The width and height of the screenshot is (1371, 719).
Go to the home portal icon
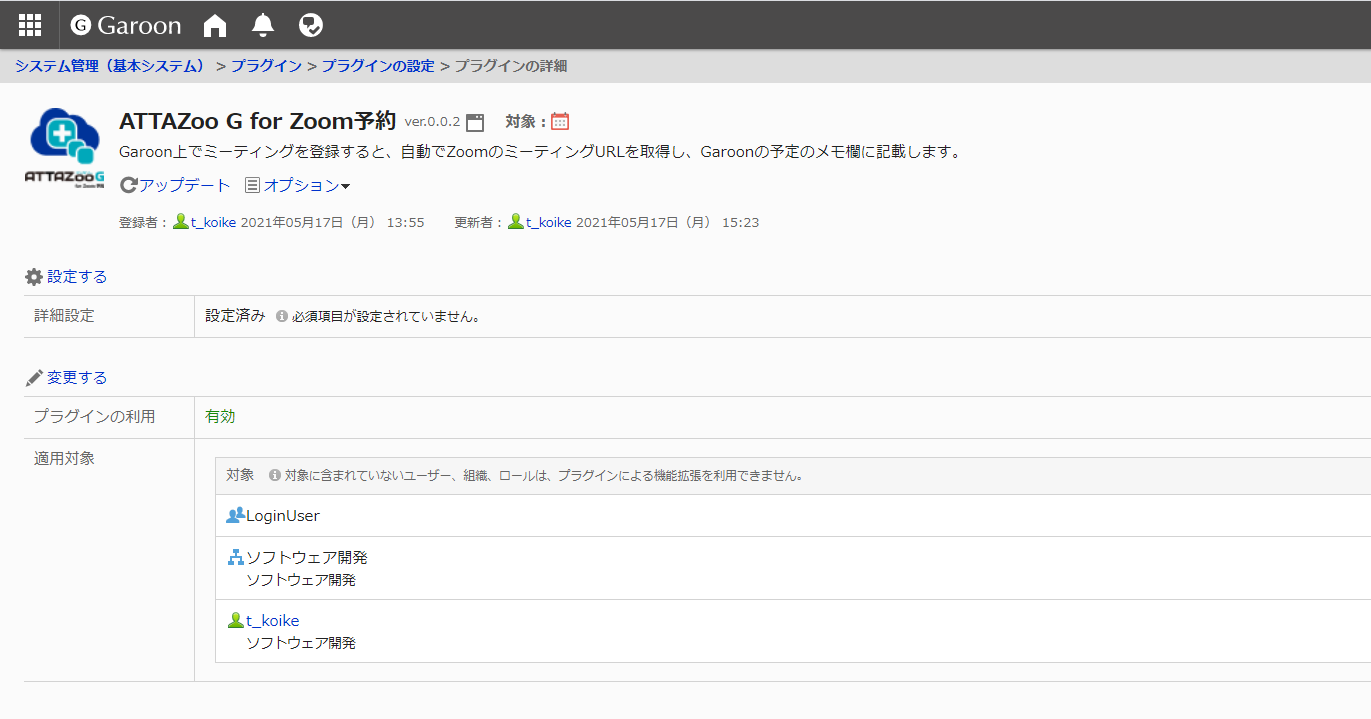point(214,25)
